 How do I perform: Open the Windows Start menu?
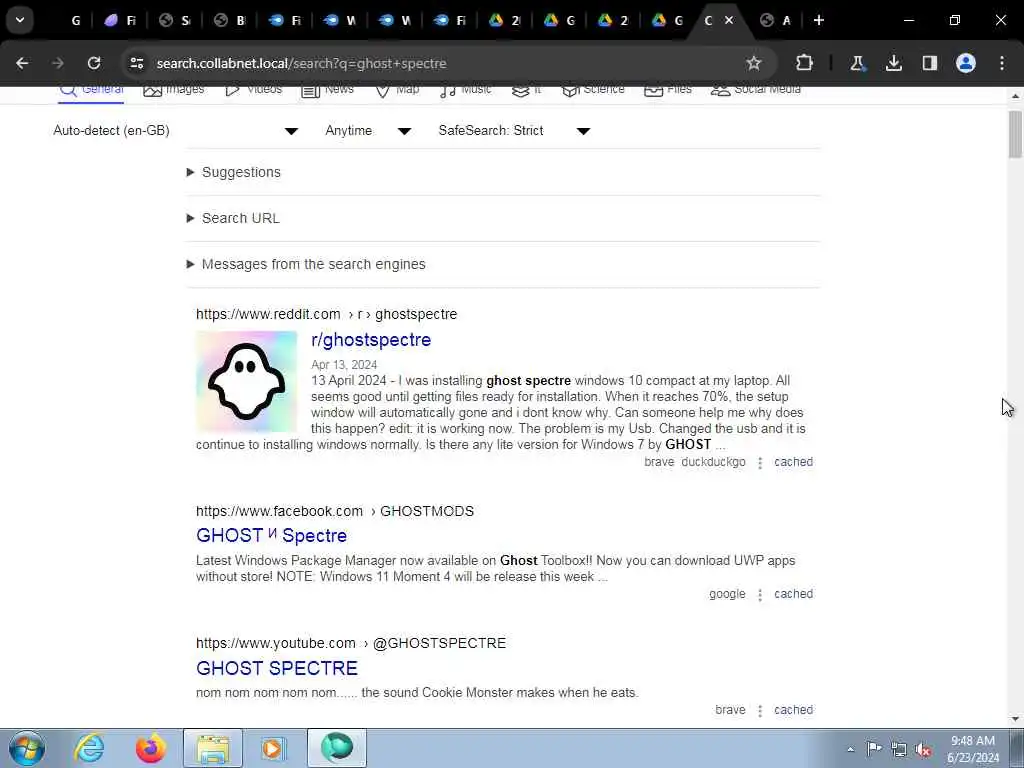pyautogui.click(x=27, y=748)
